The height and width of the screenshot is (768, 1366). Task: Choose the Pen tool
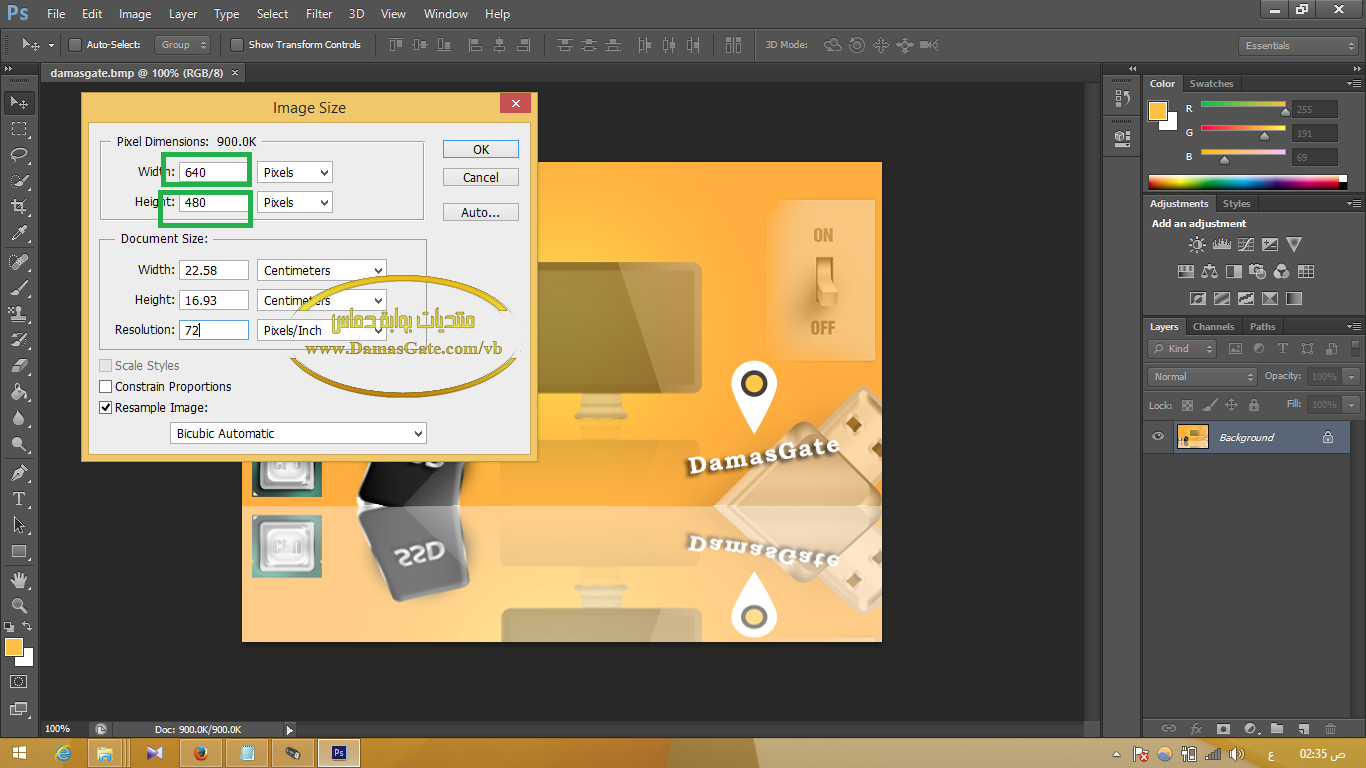click(x=19, y=472)
